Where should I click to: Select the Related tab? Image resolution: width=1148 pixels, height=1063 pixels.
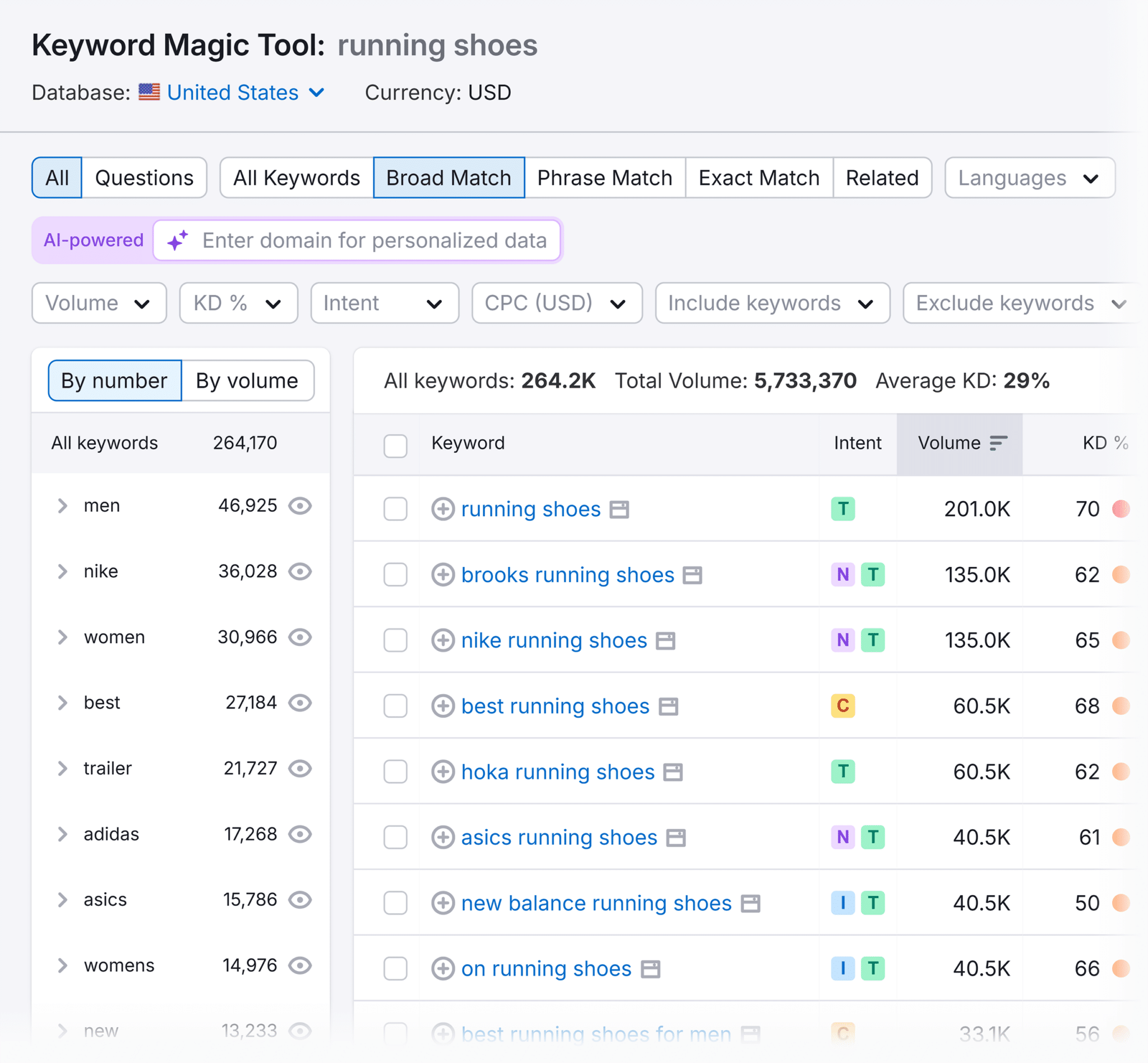click(882, 178)
